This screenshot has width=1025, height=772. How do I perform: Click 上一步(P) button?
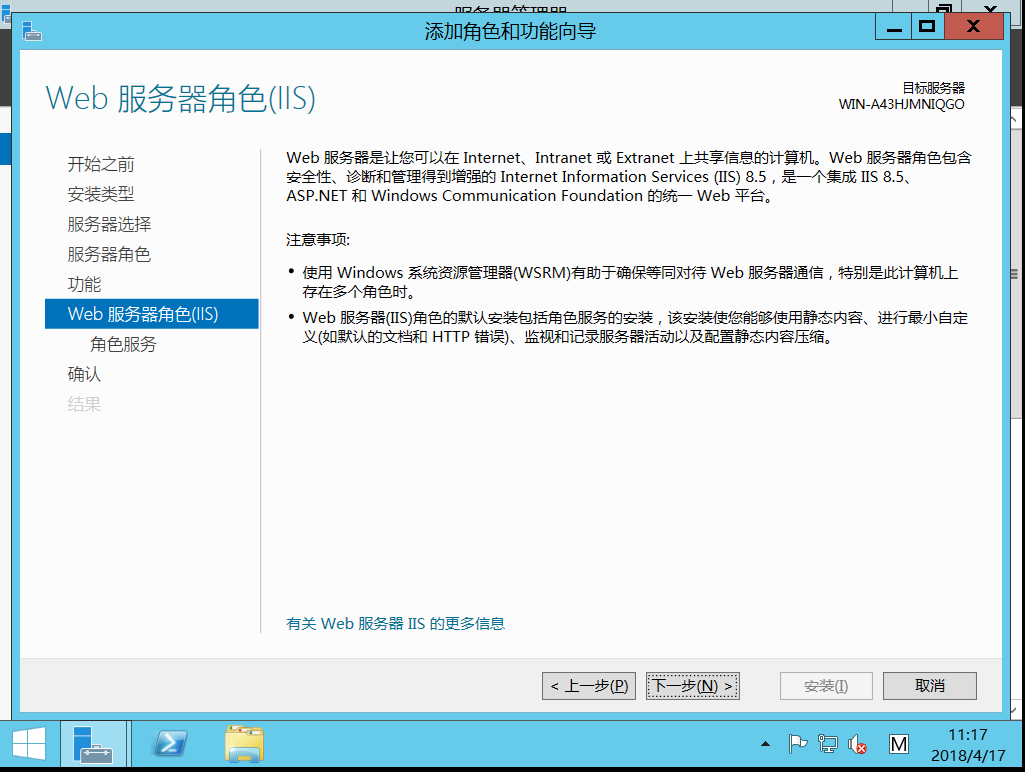(x=589, y=686)
